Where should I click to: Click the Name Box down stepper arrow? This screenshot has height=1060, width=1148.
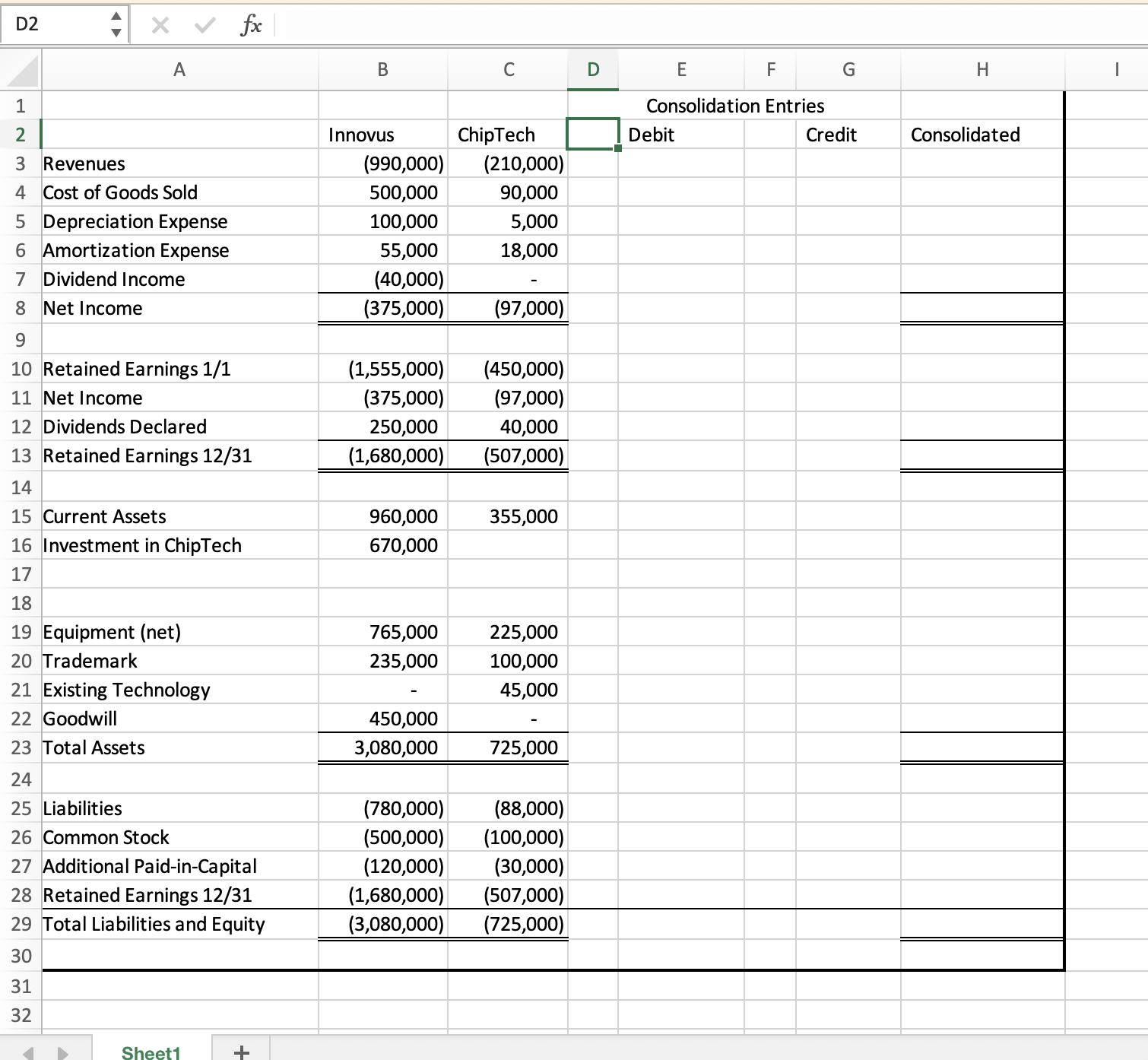coord(116,30)
